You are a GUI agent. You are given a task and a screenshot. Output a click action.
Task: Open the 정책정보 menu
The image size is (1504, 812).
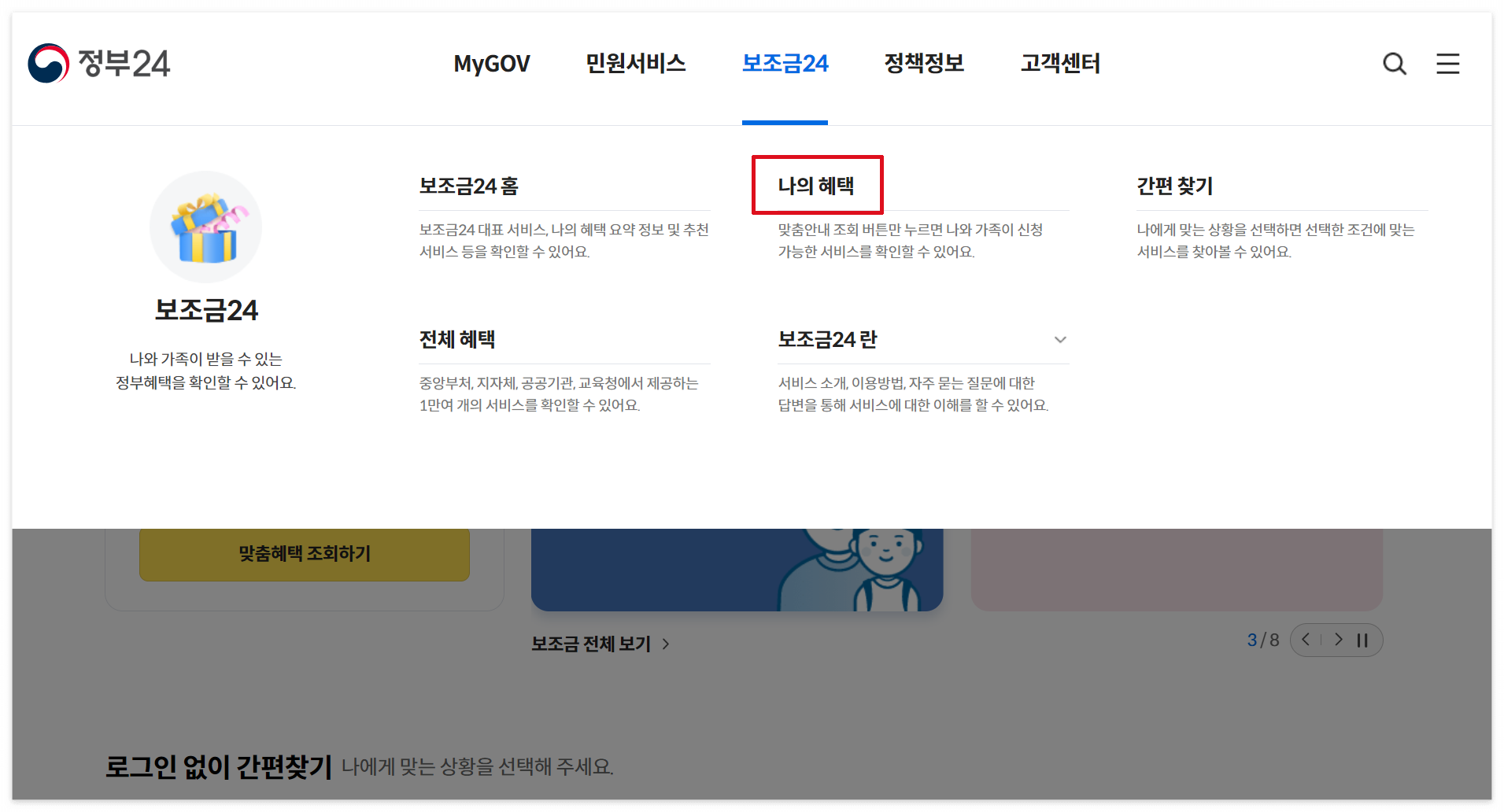pyautogui.click(x=925, y=64)
